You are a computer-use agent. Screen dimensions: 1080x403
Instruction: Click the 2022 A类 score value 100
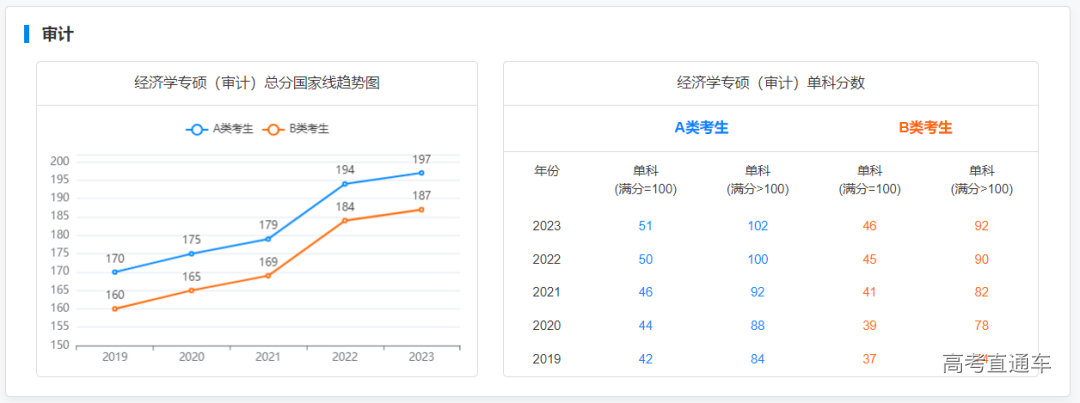tap(758, 259)
